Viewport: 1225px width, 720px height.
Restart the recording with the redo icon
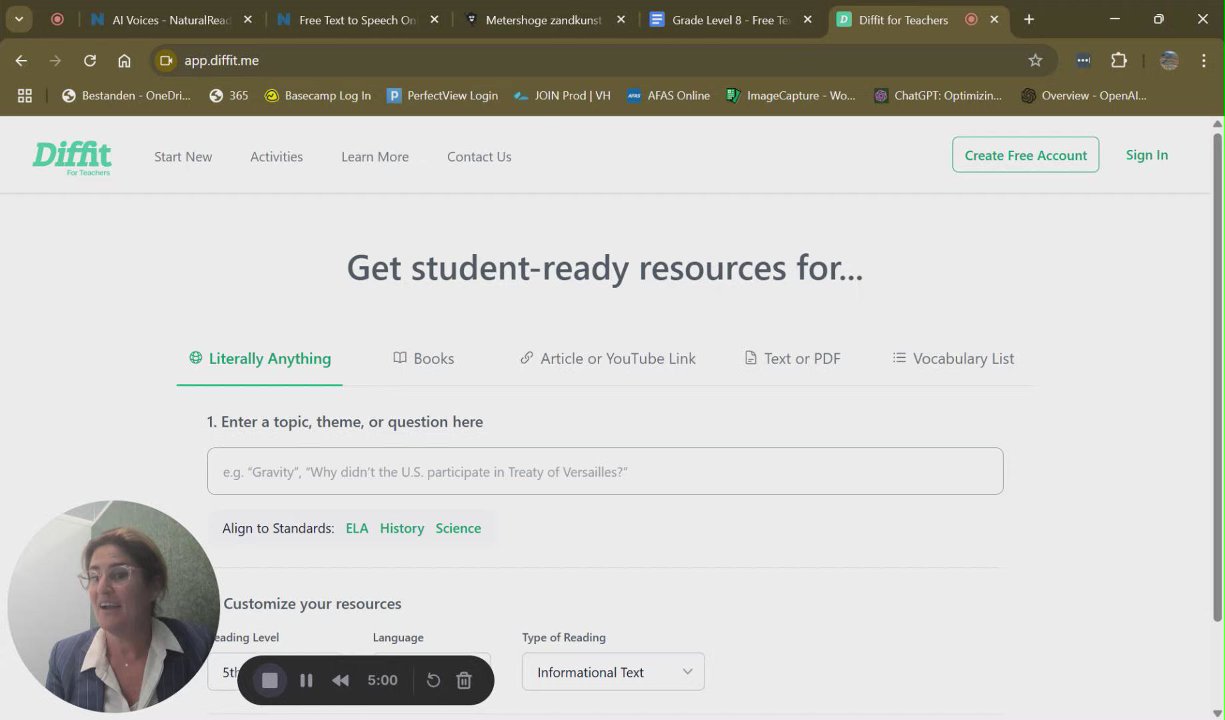pyautogui.click(x=433, y=680)
